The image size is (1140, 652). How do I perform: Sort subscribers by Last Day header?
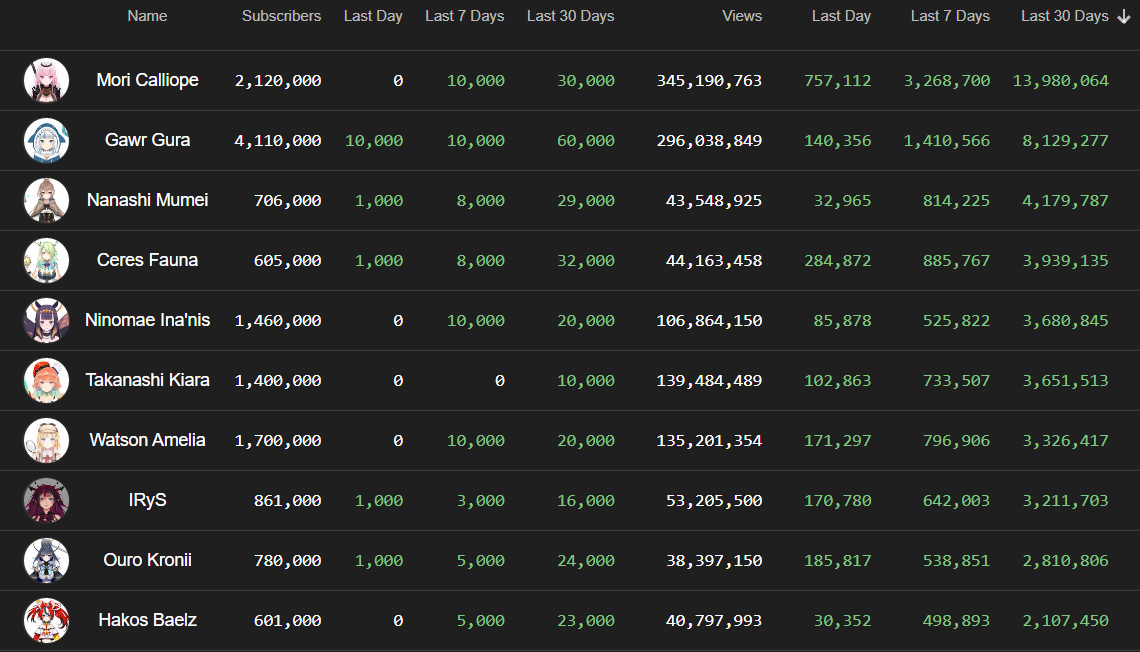(373, 16)
